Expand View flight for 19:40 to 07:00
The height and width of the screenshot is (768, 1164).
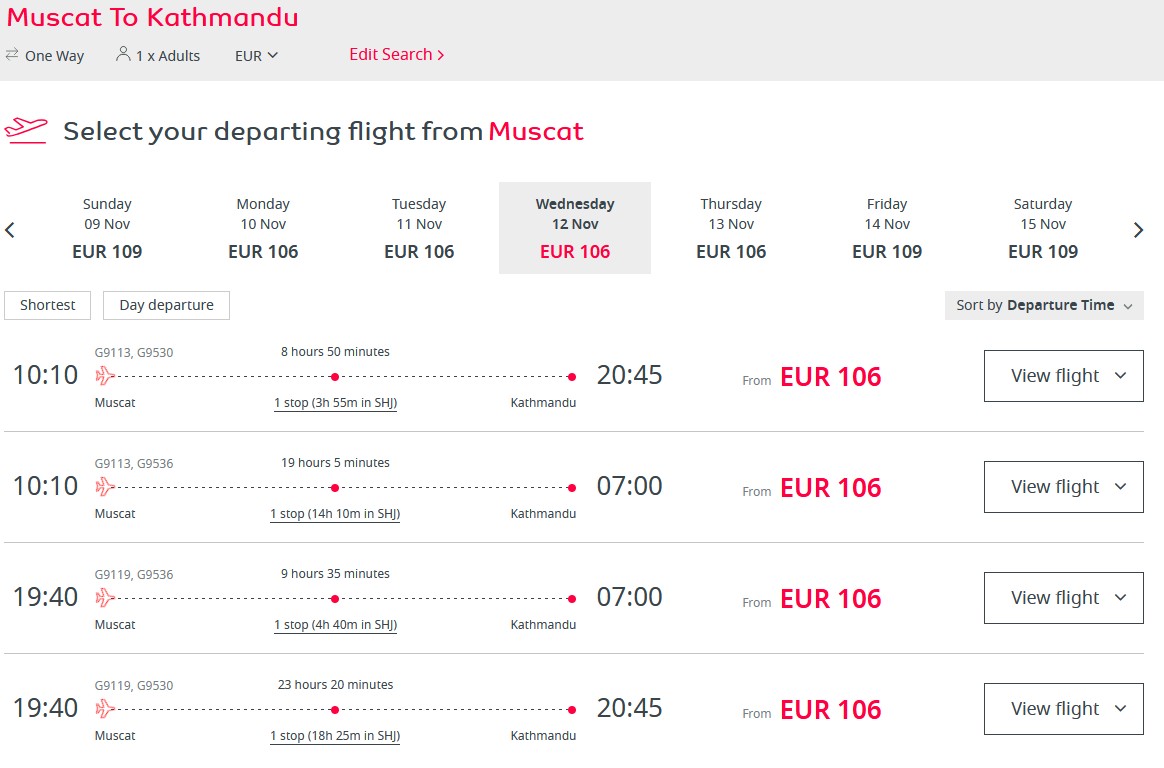[1064, 598]
